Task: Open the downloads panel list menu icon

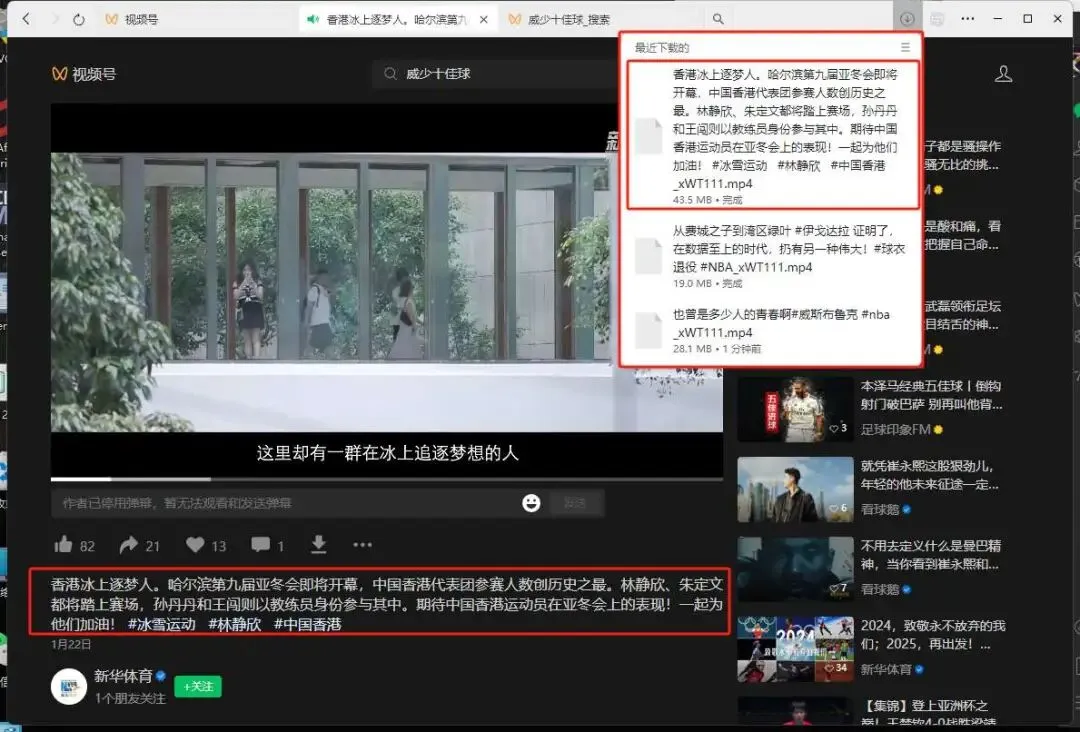Action: coord(905,48)
